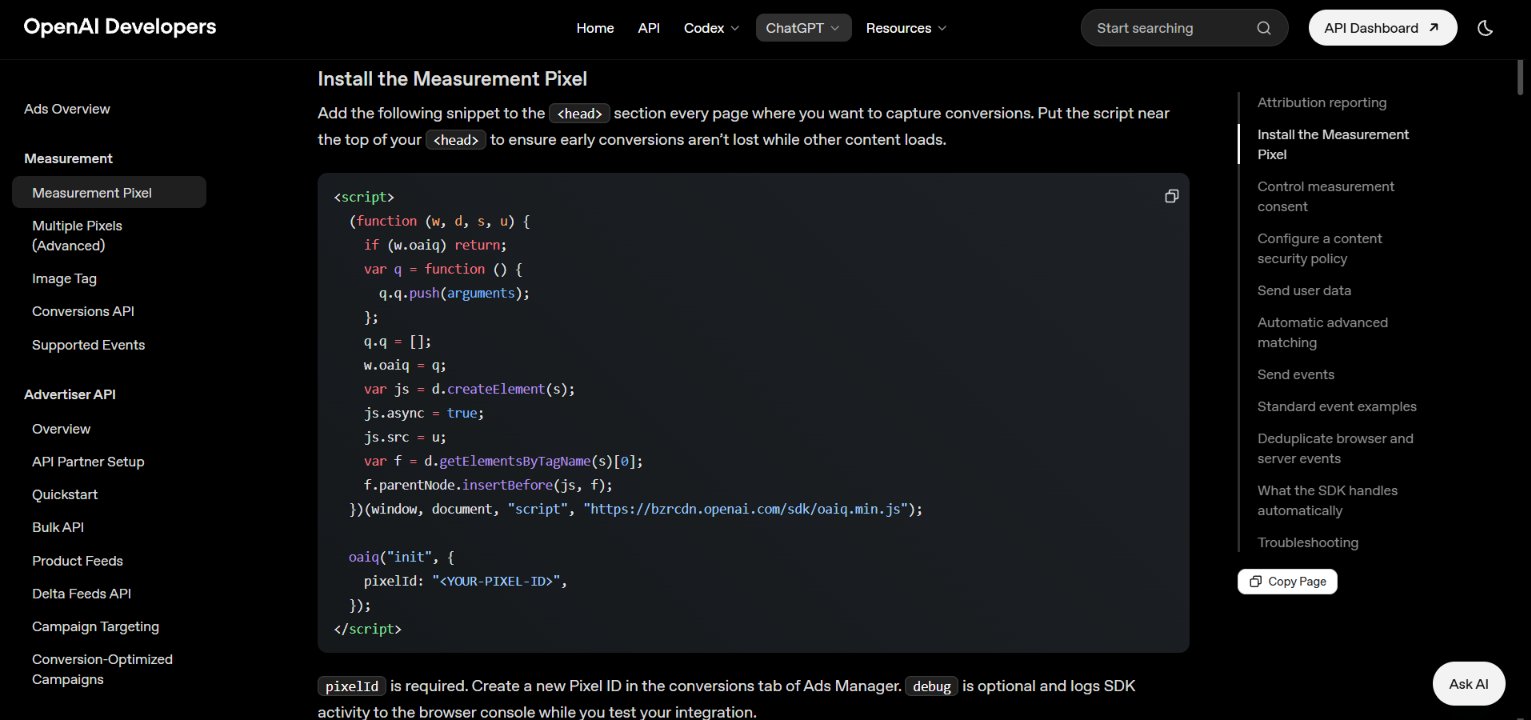The width and height of the screenshot is (1531, 720).
Task: Click the pixelId inline code below snippet
Action: coord(352,686)
